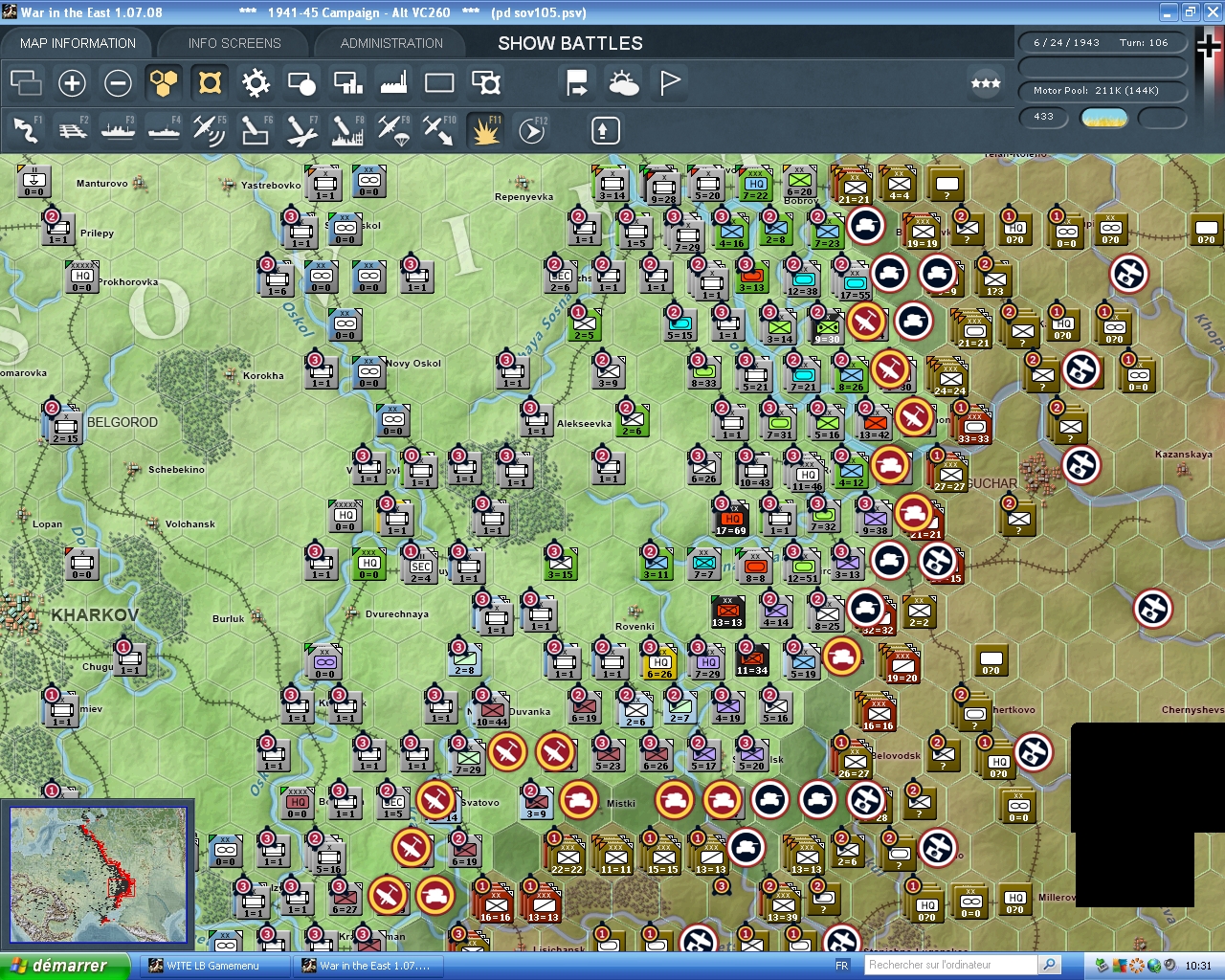Viewport: 1225px width, 980px height.
Task: Click the FR language indicator
Action: pos(842,966)
